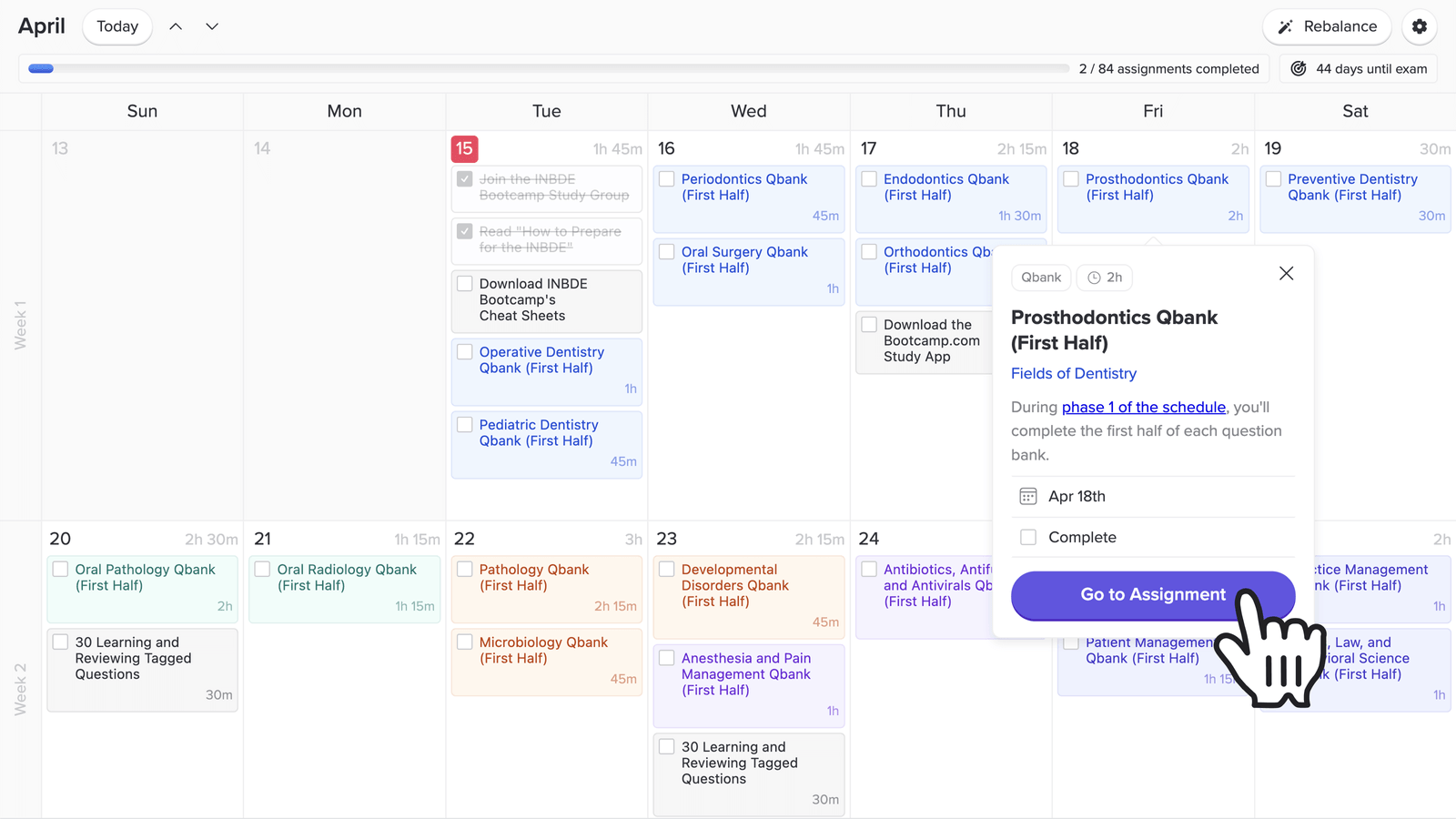Mark Microbiology Qbank (First Half) complete

click(x=464, y=642)
